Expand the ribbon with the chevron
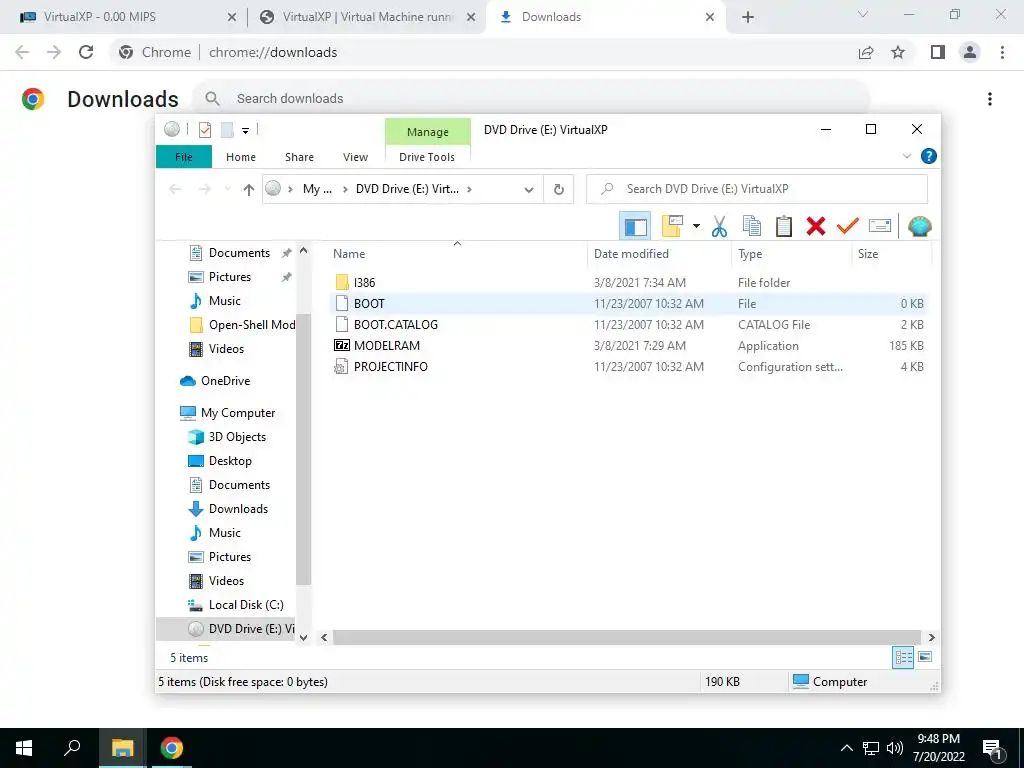1024x768 pixels. (x=906, y=156)
